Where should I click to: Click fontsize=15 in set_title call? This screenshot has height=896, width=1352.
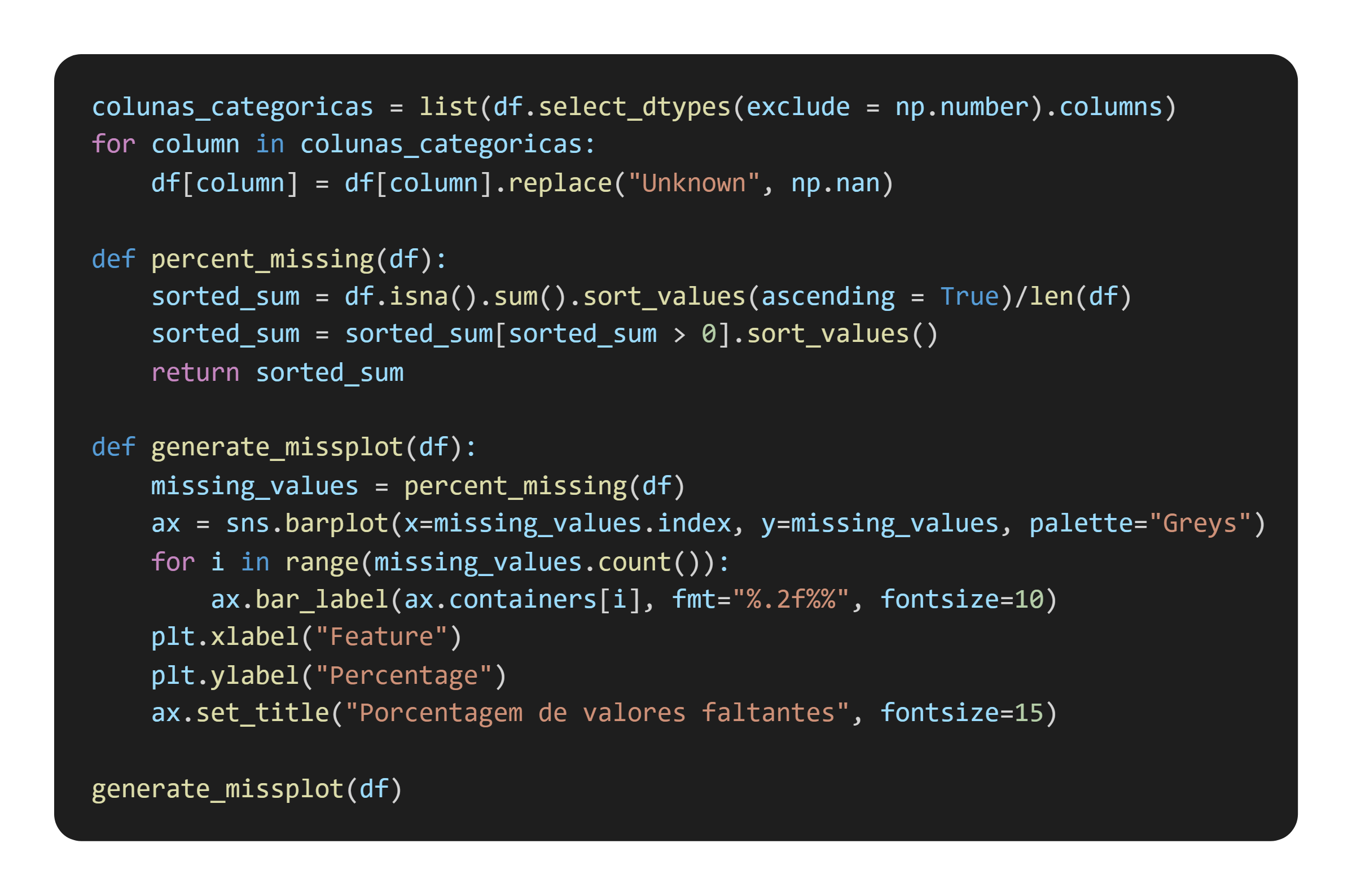(x=962, y=713)
